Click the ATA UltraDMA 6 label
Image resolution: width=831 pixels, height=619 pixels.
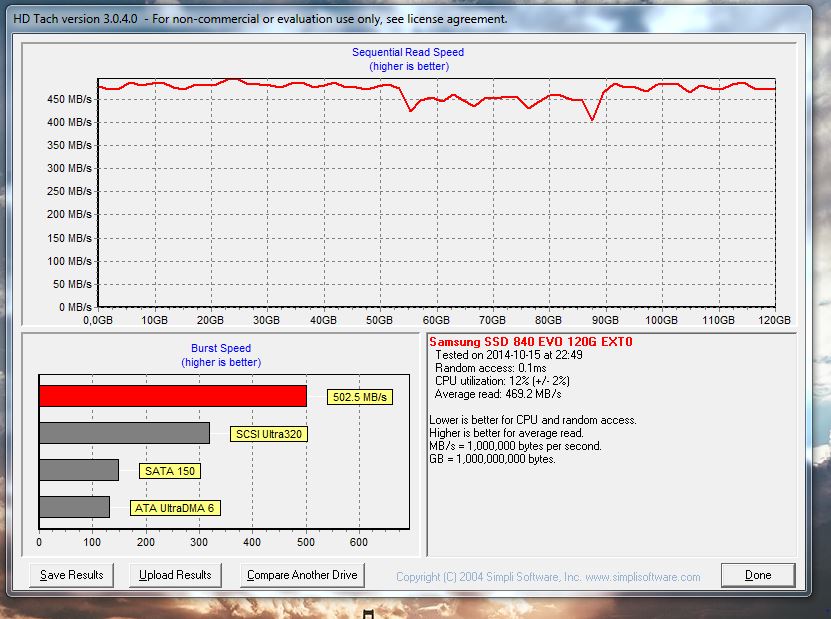point(176,508)
